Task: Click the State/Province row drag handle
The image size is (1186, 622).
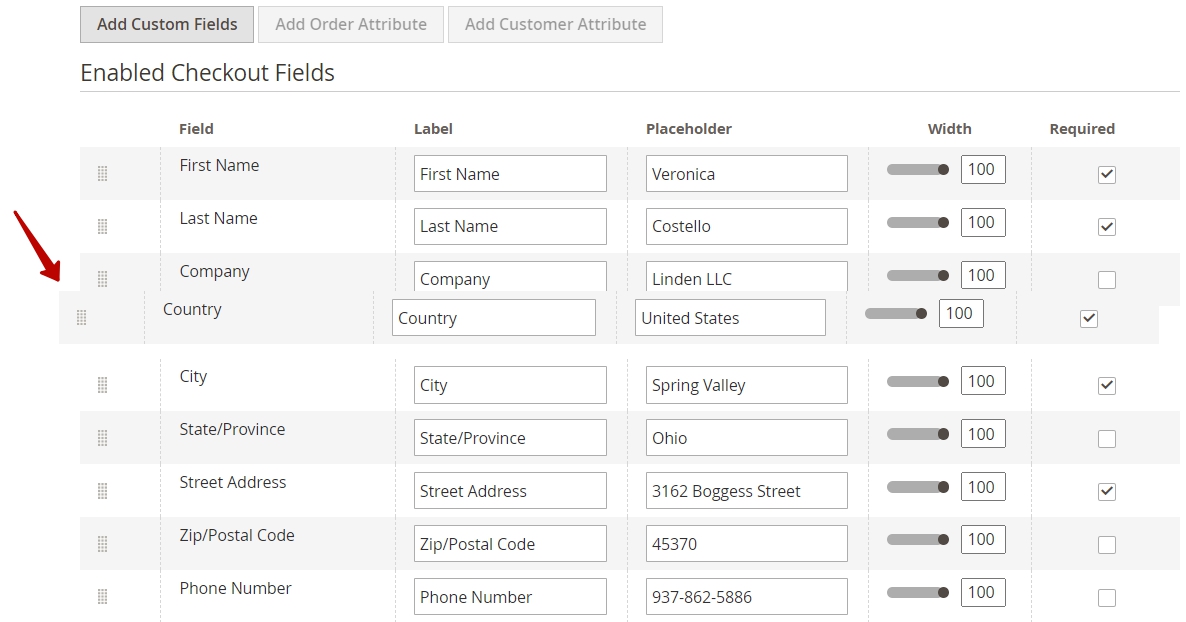Action: 103,438
